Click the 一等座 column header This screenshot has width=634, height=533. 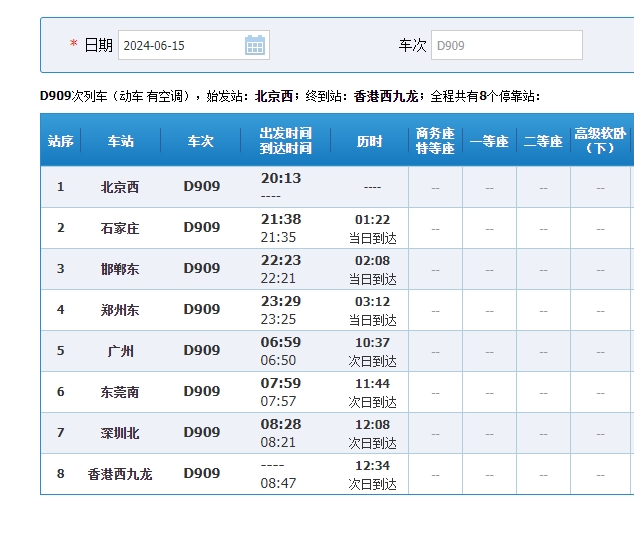(x=489, y=141)
